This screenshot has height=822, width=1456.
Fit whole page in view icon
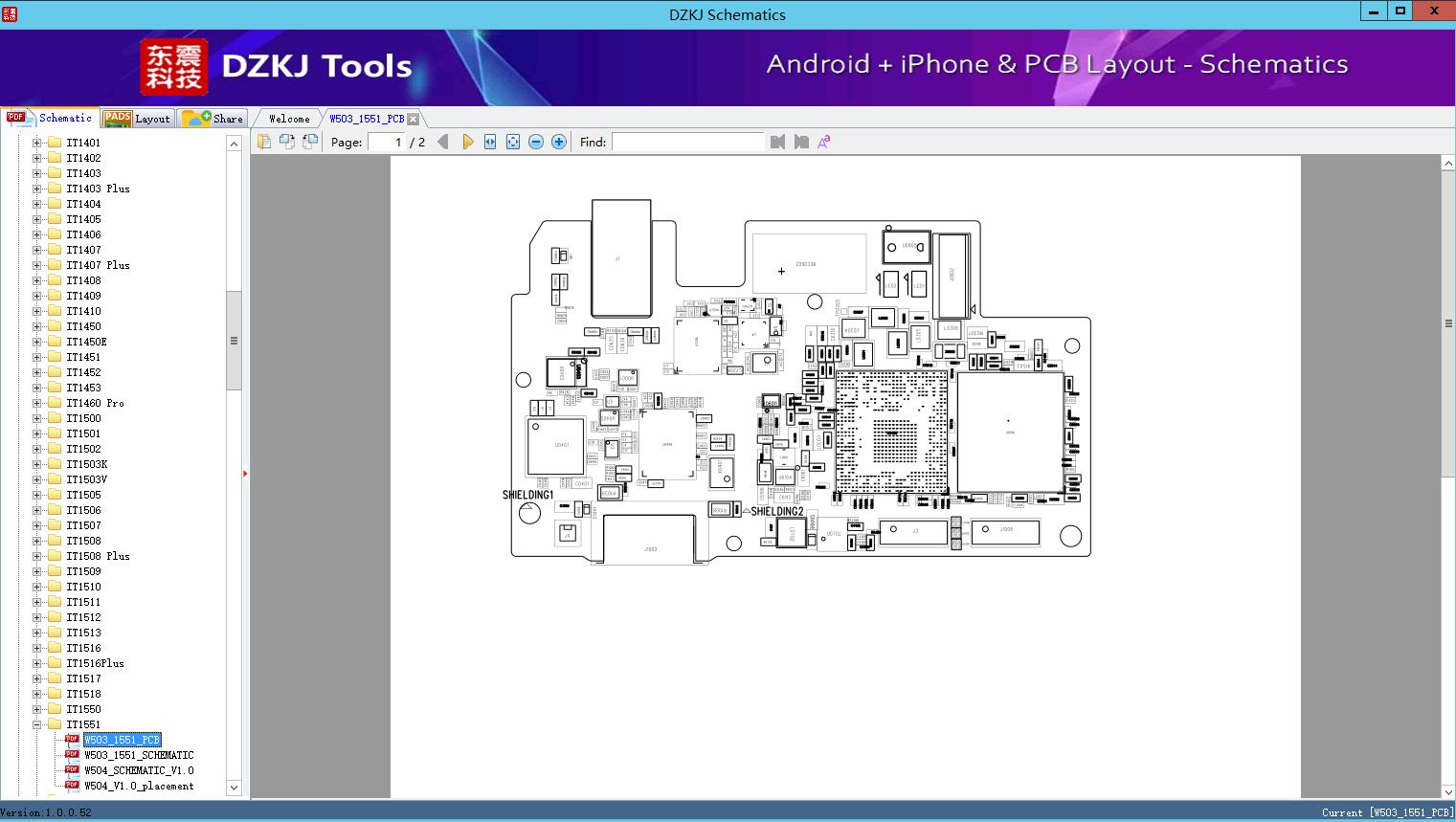(x=513, y=142)
